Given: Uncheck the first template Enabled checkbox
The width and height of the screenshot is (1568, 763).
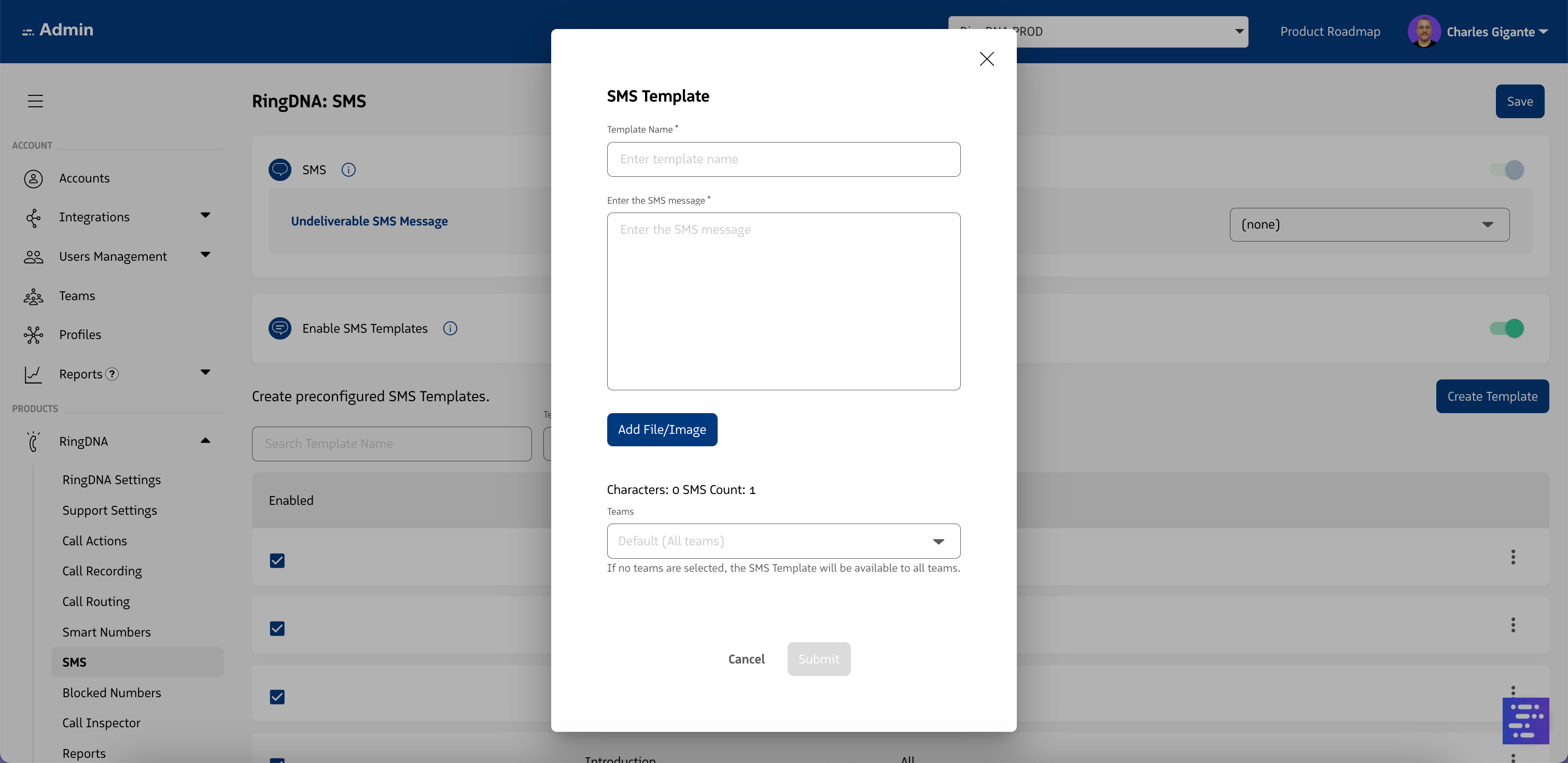Looking at the screenshot, I should pyautogui.click(x=277, y=560).
